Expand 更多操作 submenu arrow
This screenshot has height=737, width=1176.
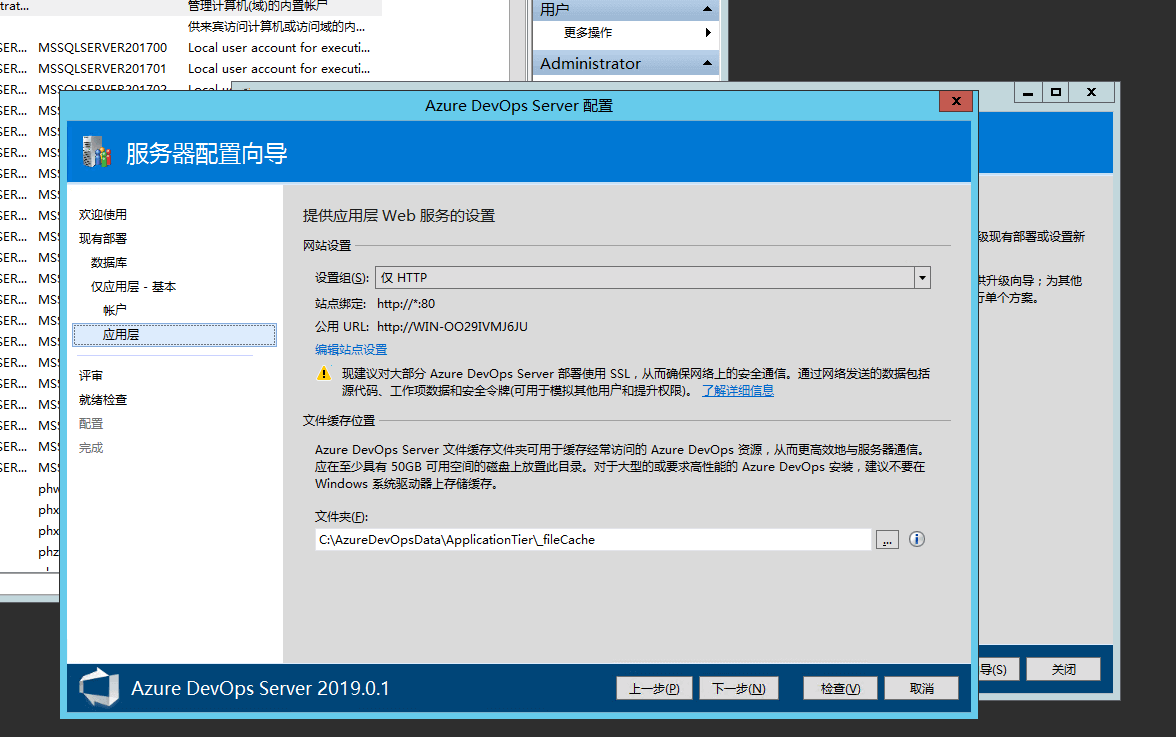coord(708,33)
